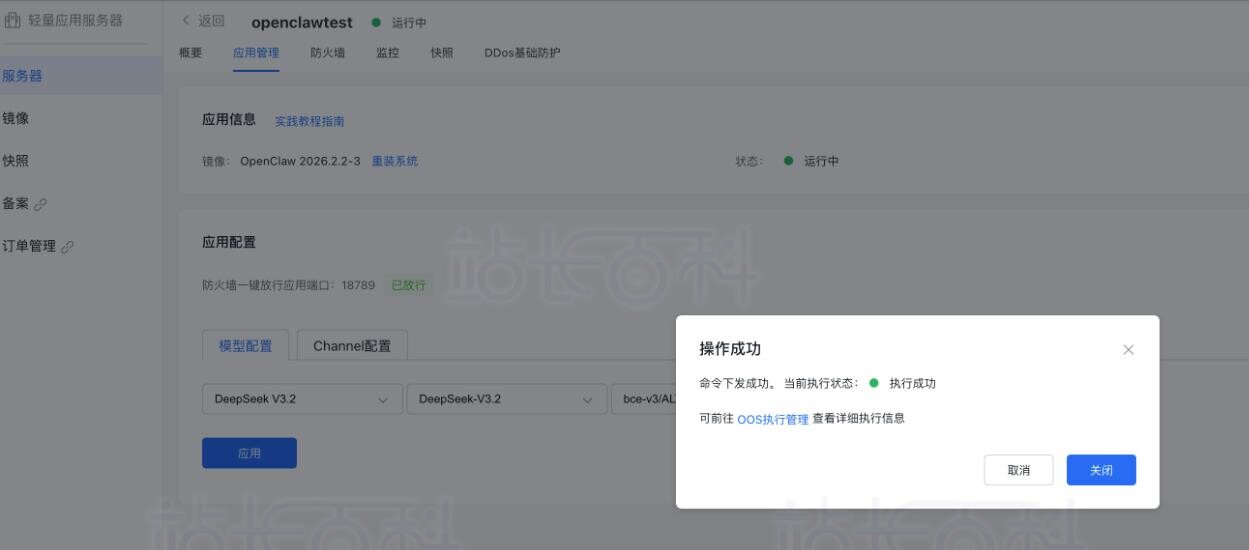Switch to the 防火墙 tab
This screenshot has height=550, width=1249.
point(328,53)
